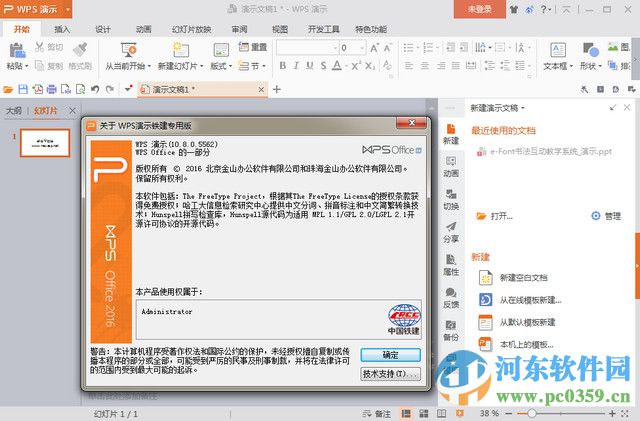The image size is (640, 421).
Task: Select the Format Painter brush
Action: coord(80,50)
